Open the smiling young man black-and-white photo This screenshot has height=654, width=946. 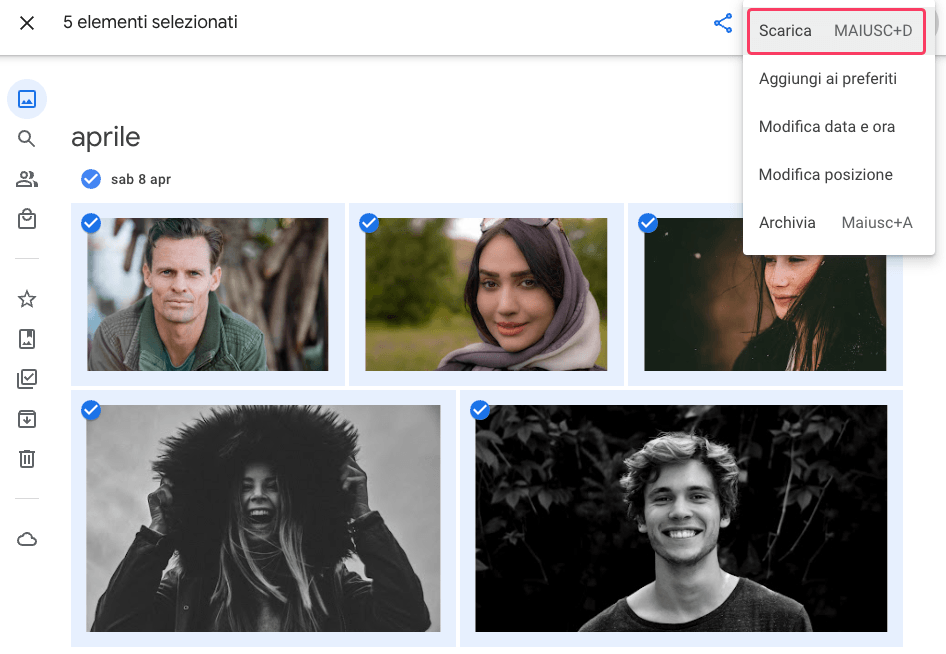[x=680, y=518]
